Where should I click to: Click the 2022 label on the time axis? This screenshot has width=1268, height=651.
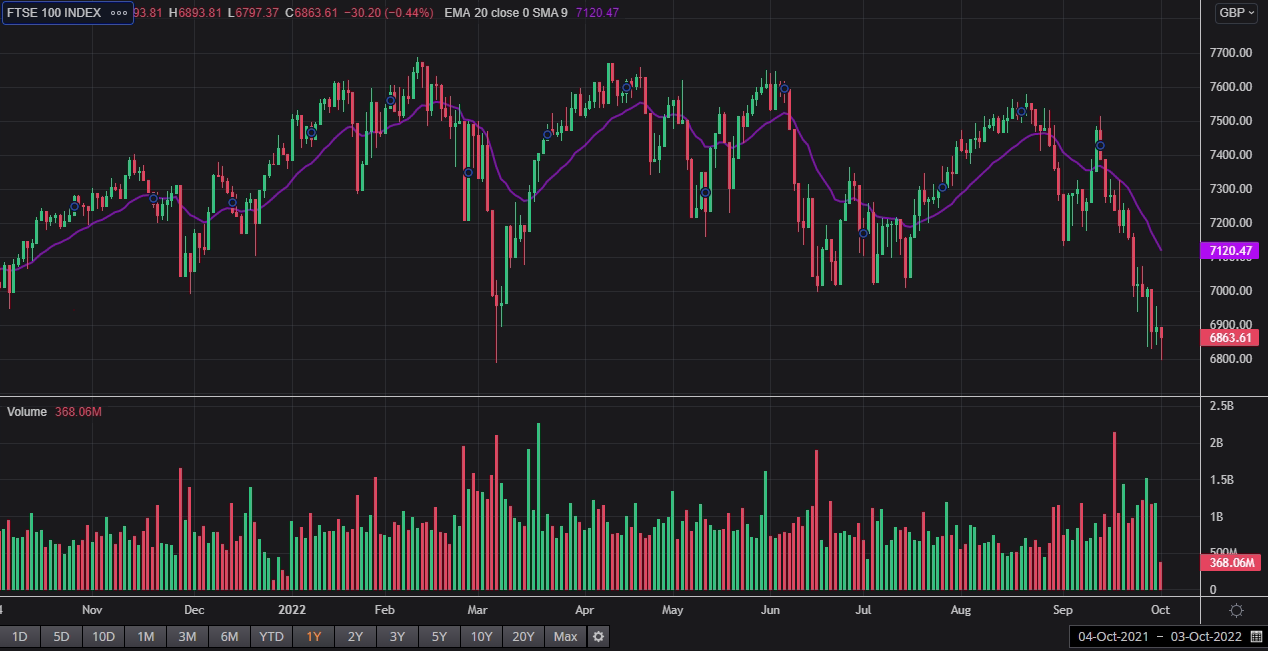click(x=291, y=609)
